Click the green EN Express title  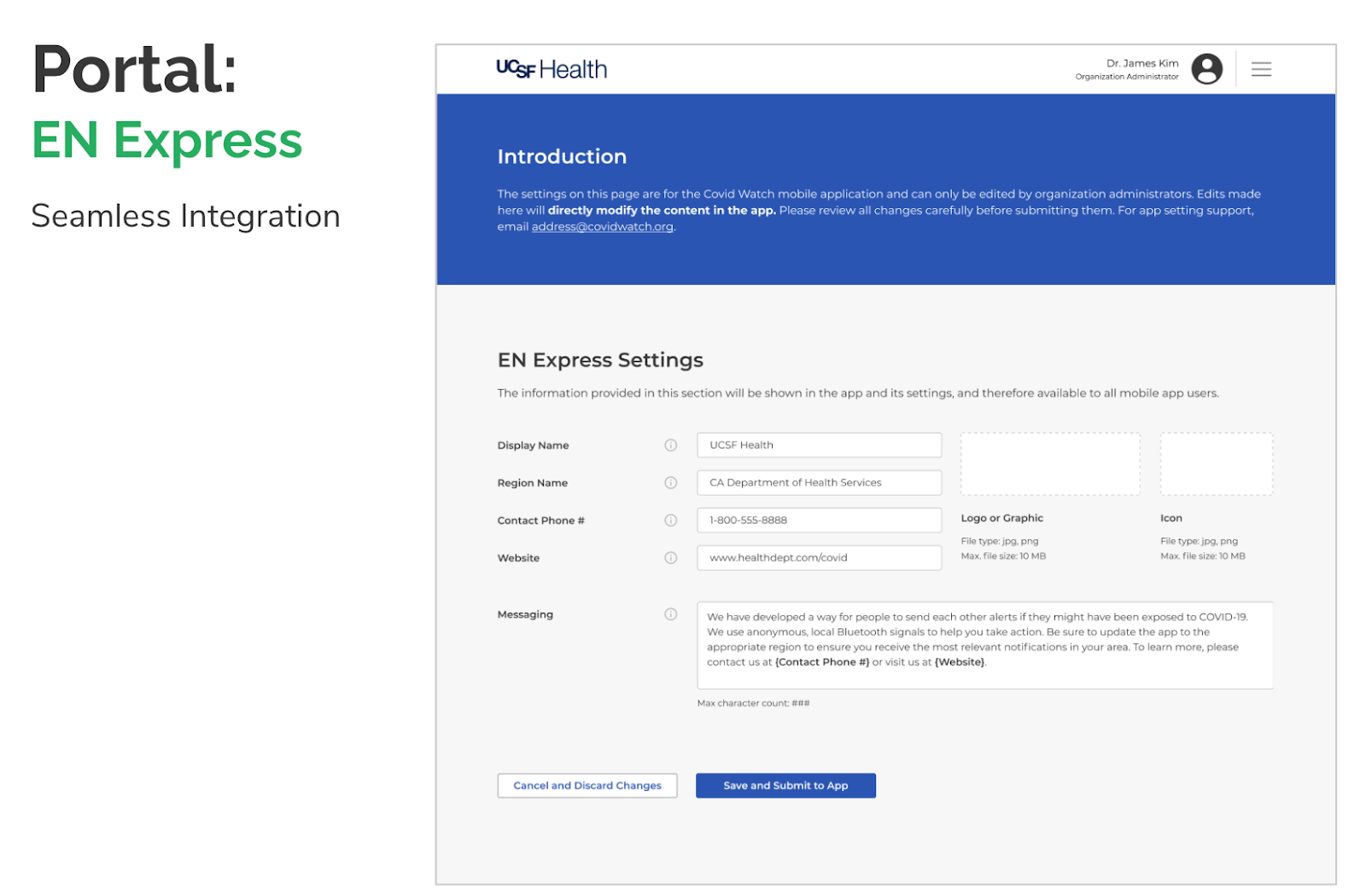coord(167,141)
